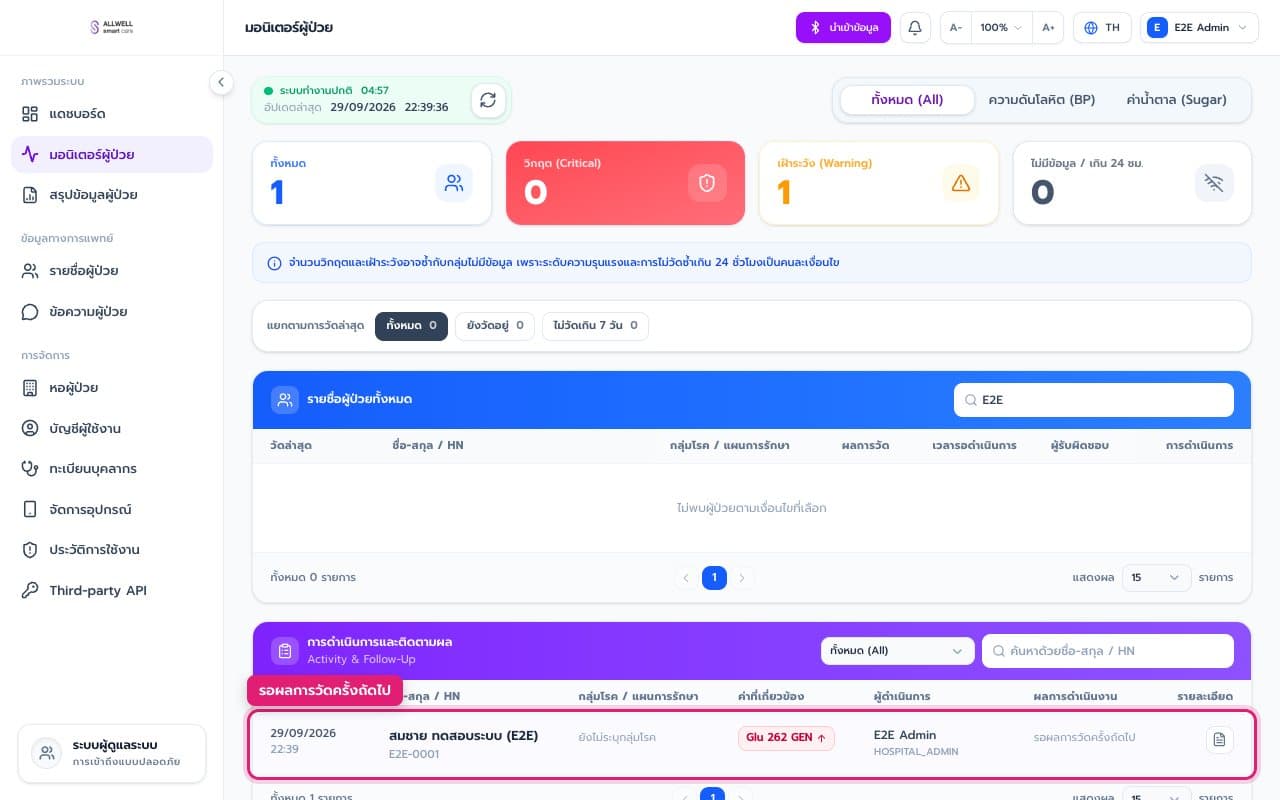Click the clipboard icon in Activity & Follow-Up header

point(285,651)
